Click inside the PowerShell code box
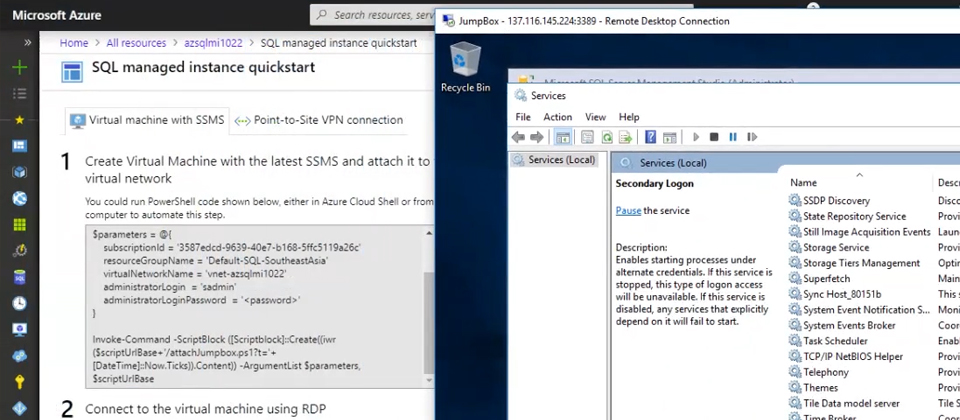The height and width of the screenshot is (420, 960). pyautogui.click(x=254, y=306)
